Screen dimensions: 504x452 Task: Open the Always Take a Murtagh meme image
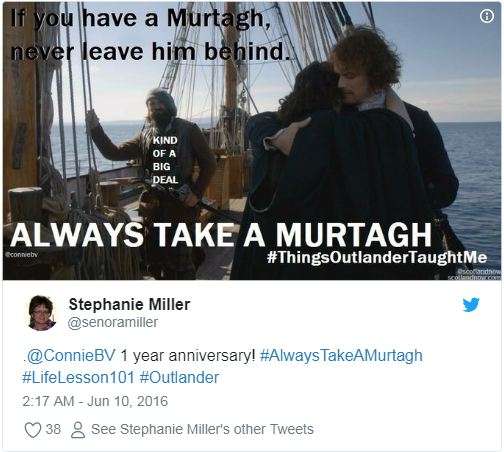tap(252, 141)
